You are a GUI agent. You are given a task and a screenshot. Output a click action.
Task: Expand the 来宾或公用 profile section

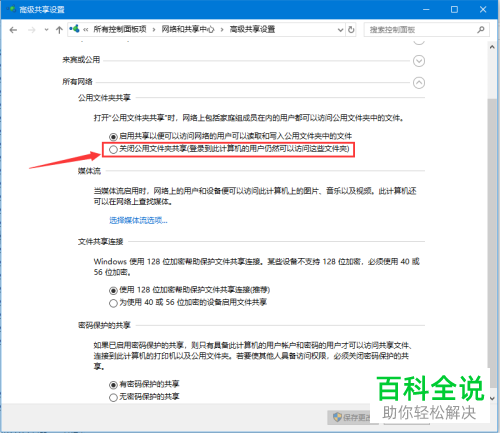[x=419, y=61]
